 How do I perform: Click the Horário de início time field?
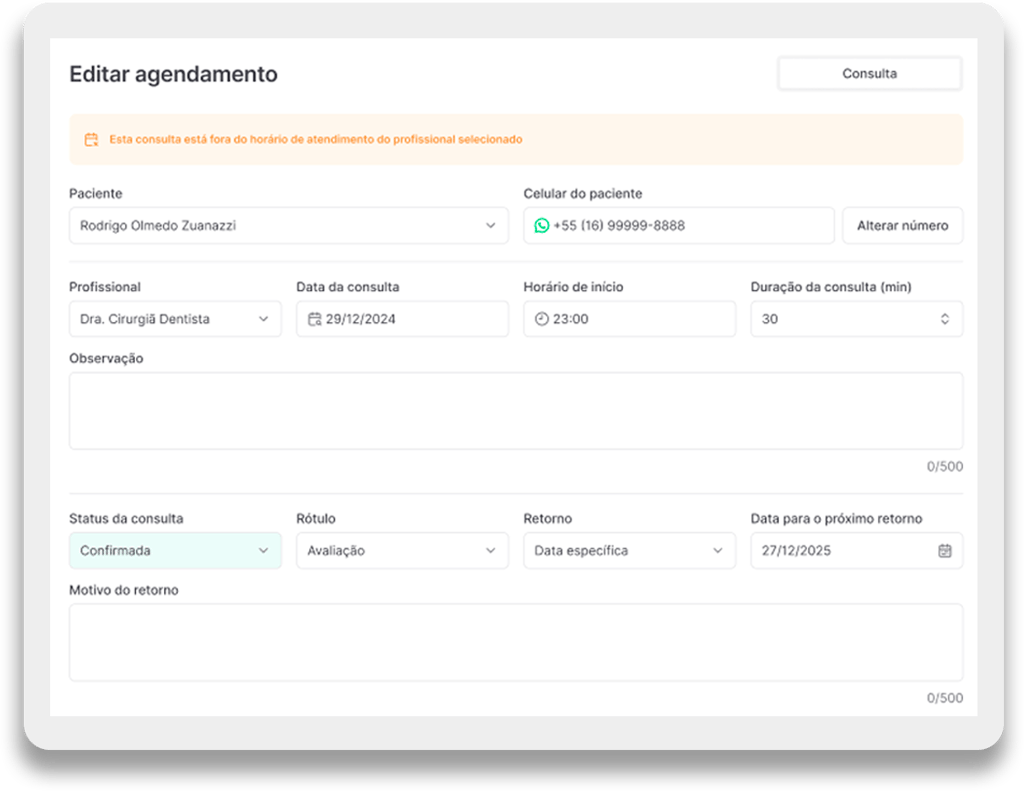click(x=630, y=319)
